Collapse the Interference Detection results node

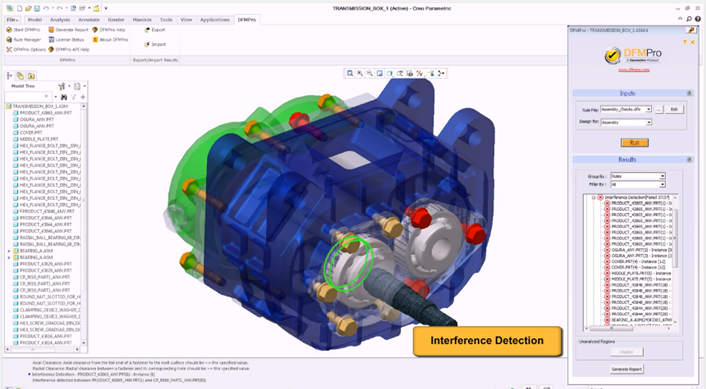594,197
